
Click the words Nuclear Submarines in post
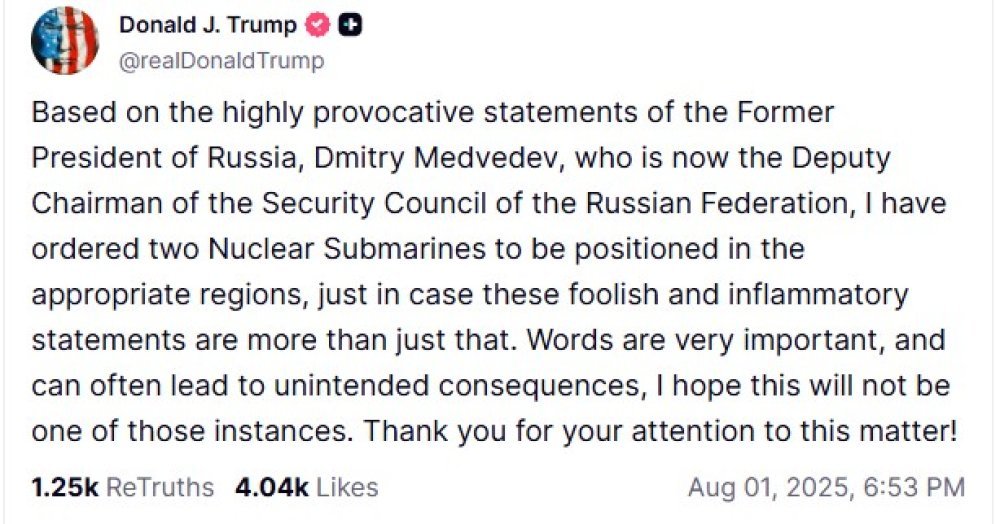[347, 249]
